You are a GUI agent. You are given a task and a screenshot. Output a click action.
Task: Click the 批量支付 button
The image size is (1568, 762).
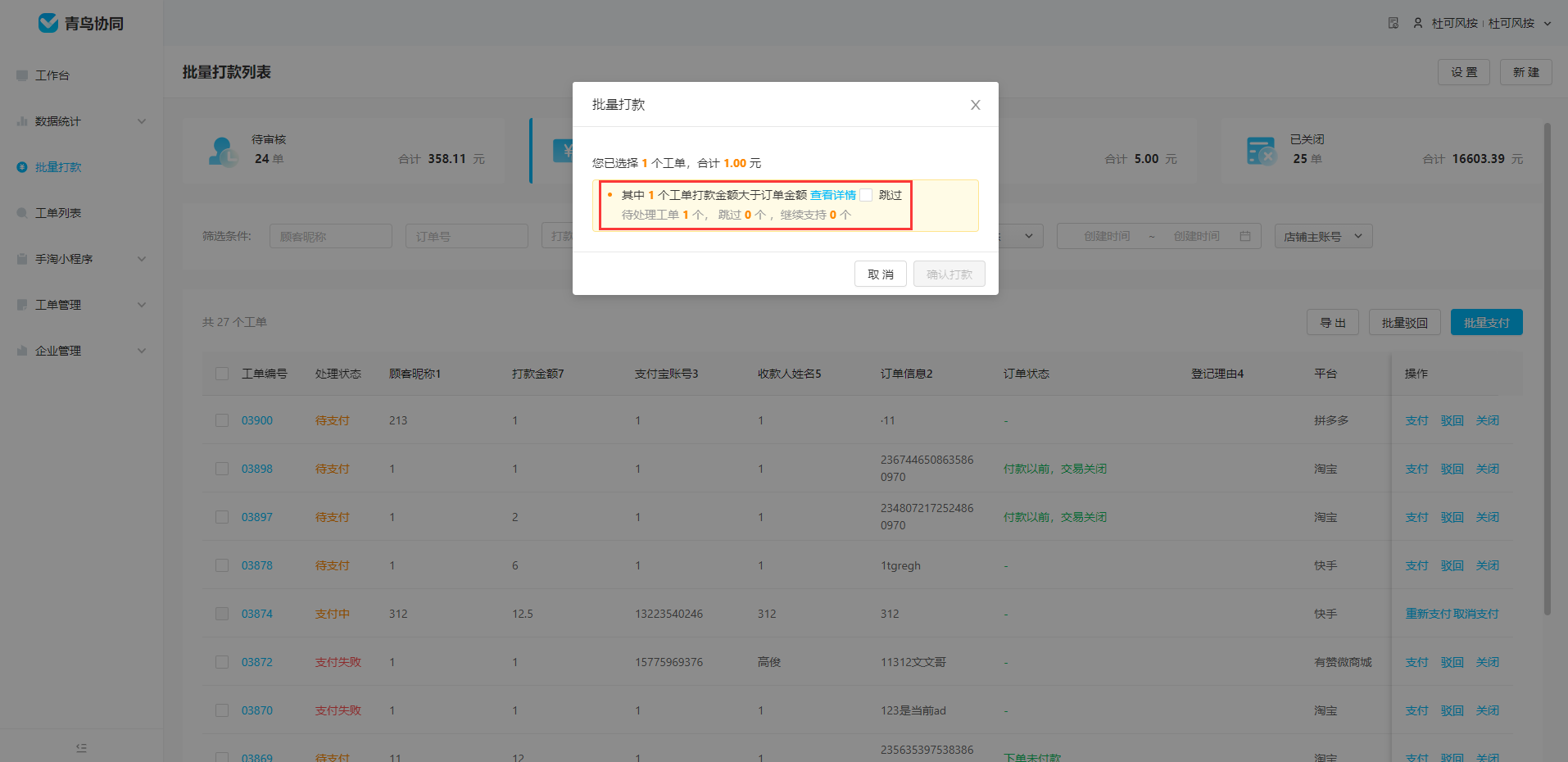point(1487,323)
